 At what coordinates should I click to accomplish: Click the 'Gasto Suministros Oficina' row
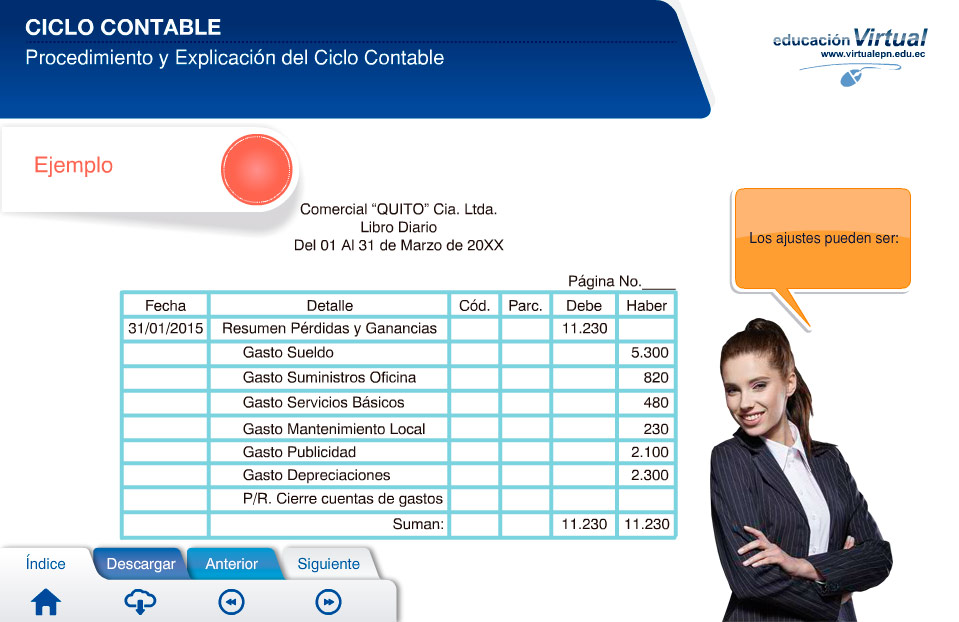point(399,377)
